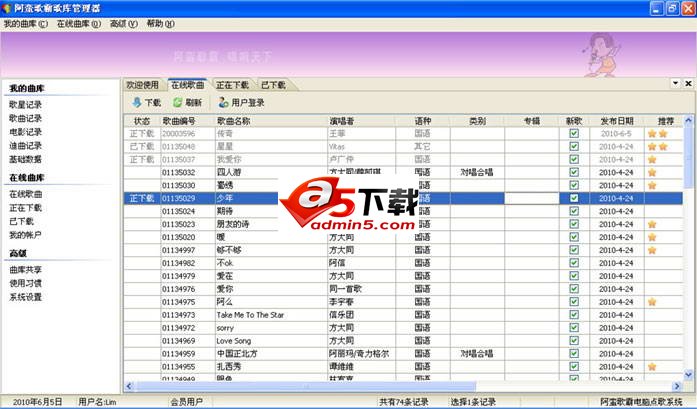The width and height of the screenshot is (697, 409).
Task: Open 在线歌曲 in the sidebar
Action: click(x=25, y=194)
